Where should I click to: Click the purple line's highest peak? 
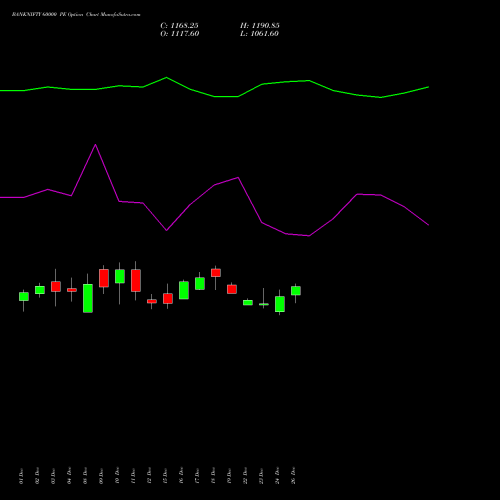[95, 145]
